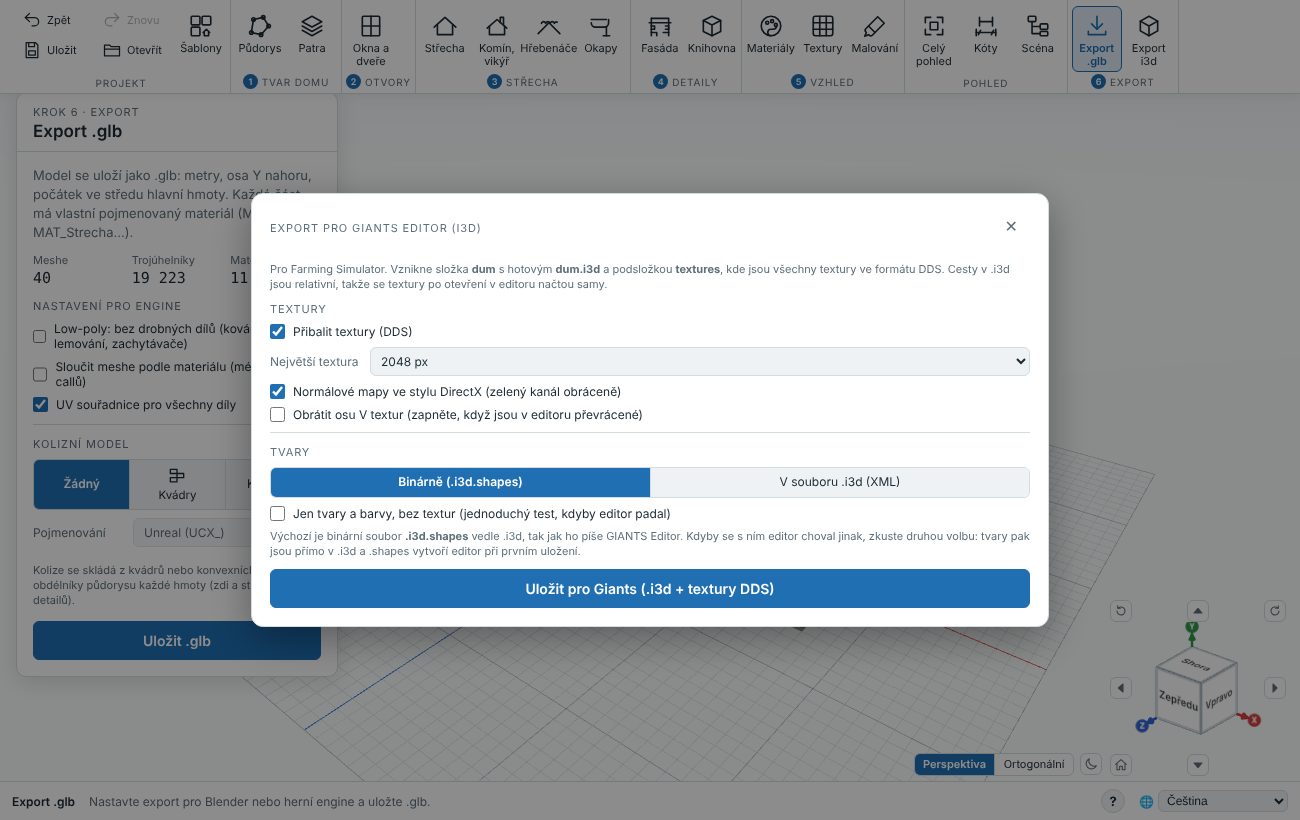
Task: Click the Export i3d toolbar button
Action: tap(1149, 40)
